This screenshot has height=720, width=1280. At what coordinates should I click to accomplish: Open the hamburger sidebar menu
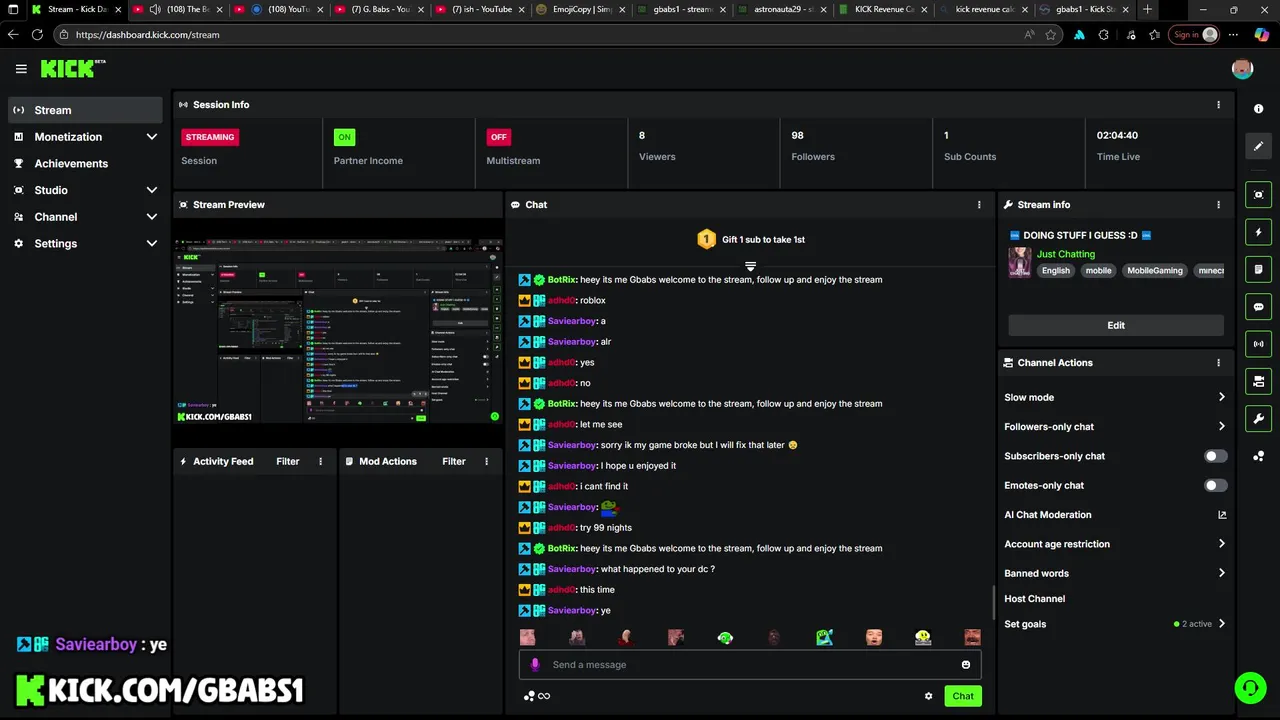coord(21,69)
